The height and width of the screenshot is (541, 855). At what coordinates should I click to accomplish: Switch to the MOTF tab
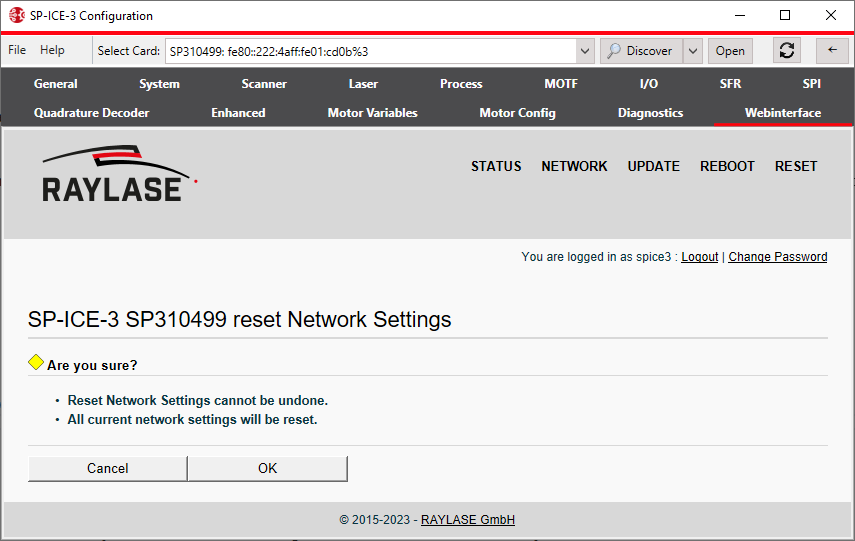pyautogui.click(x=561, y=84)
